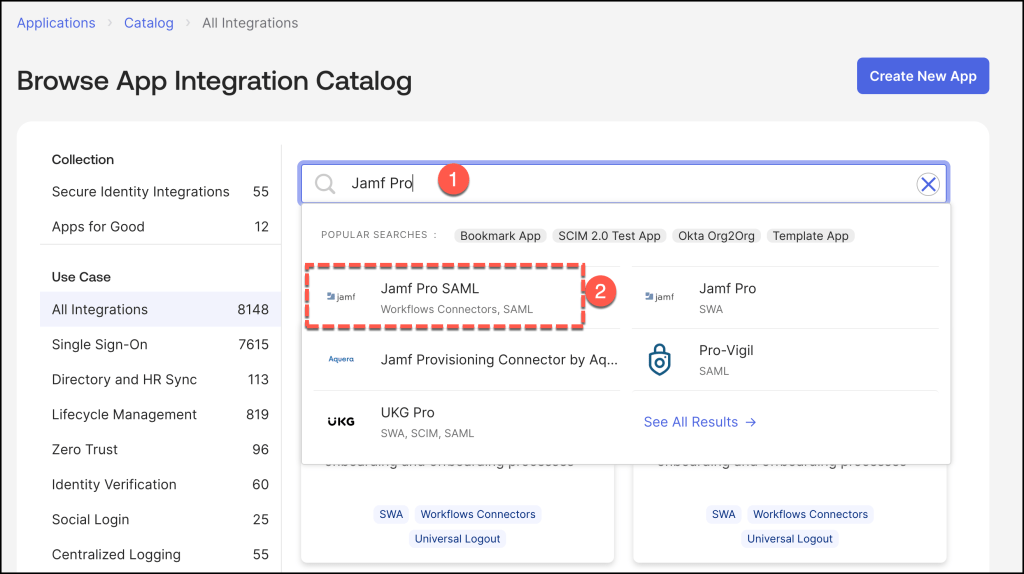Click See All Results link
Viewport: 1024px width, 574px height.
pos(700,422)
